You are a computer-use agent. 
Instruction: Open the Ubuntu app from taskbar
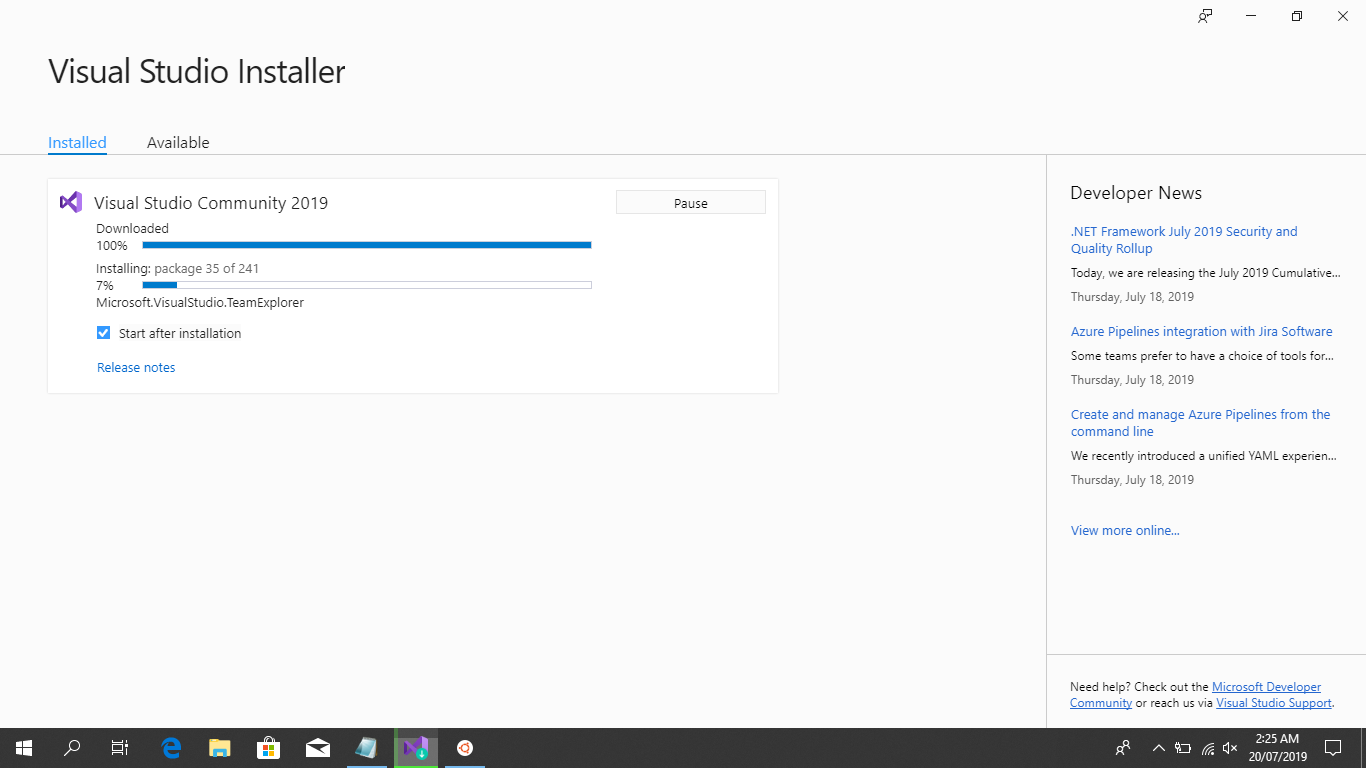465,748
